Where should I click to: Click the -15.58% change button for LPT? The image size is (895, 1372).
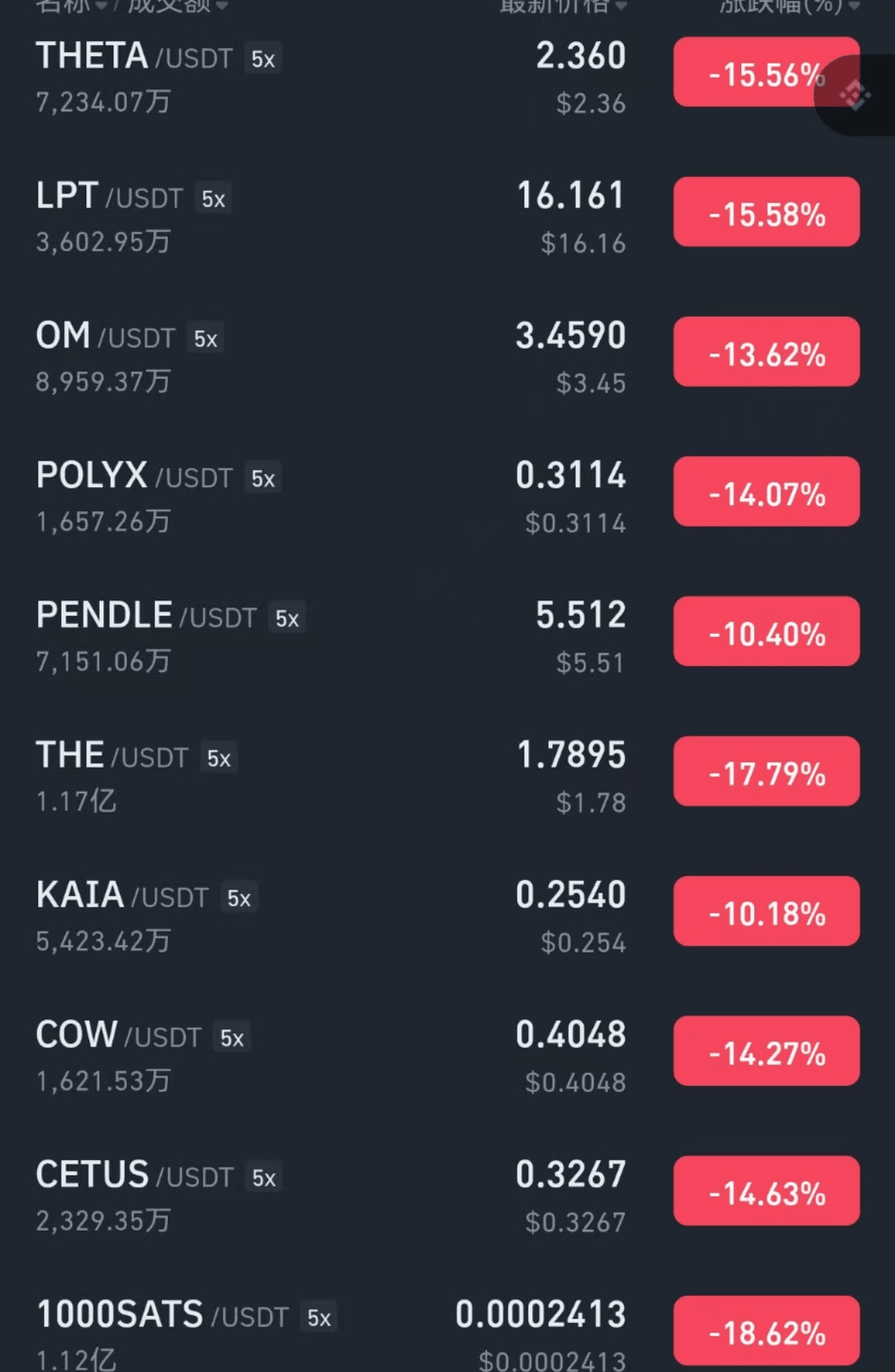point(767,212)
